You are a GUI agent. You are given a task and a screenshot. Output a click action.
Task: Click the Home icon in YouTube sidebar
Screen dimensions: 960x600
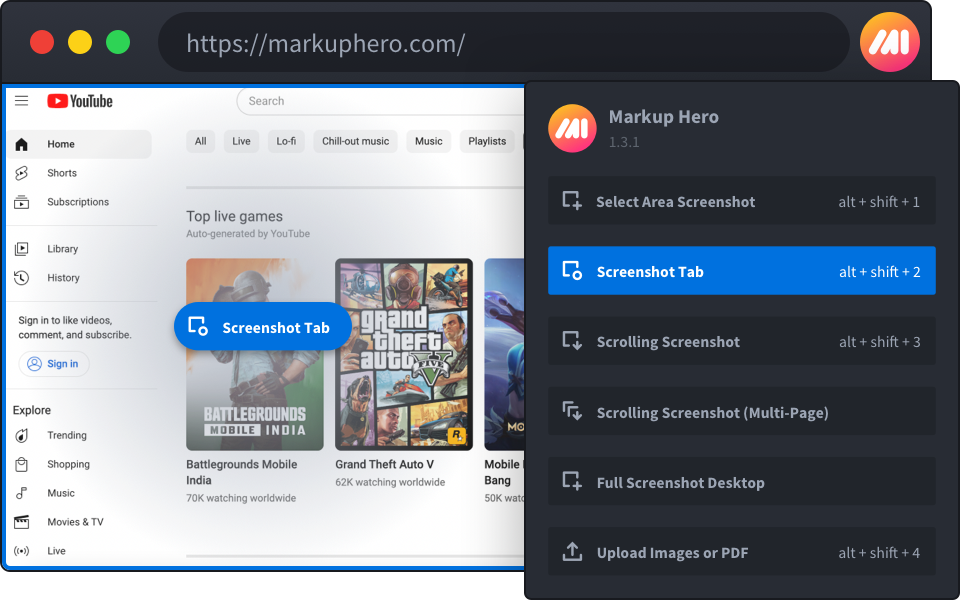21,144
